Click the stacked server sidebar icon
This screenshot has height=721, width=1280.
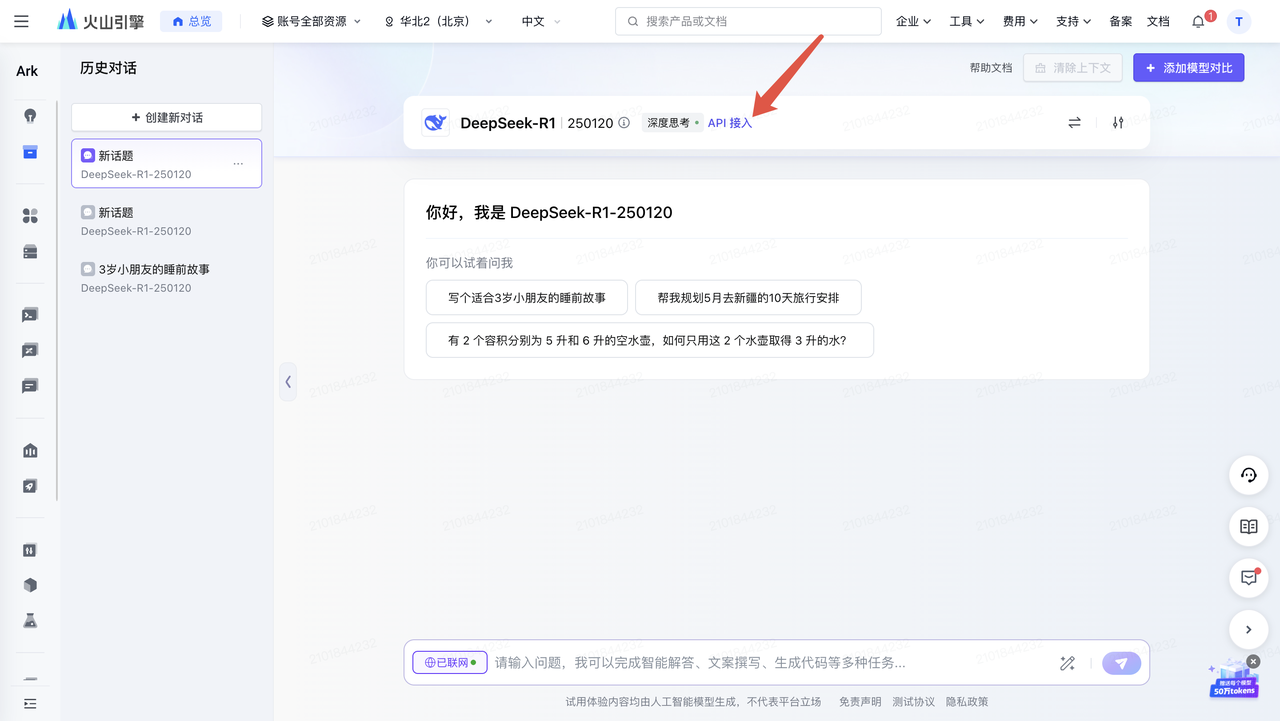point(30,252)
